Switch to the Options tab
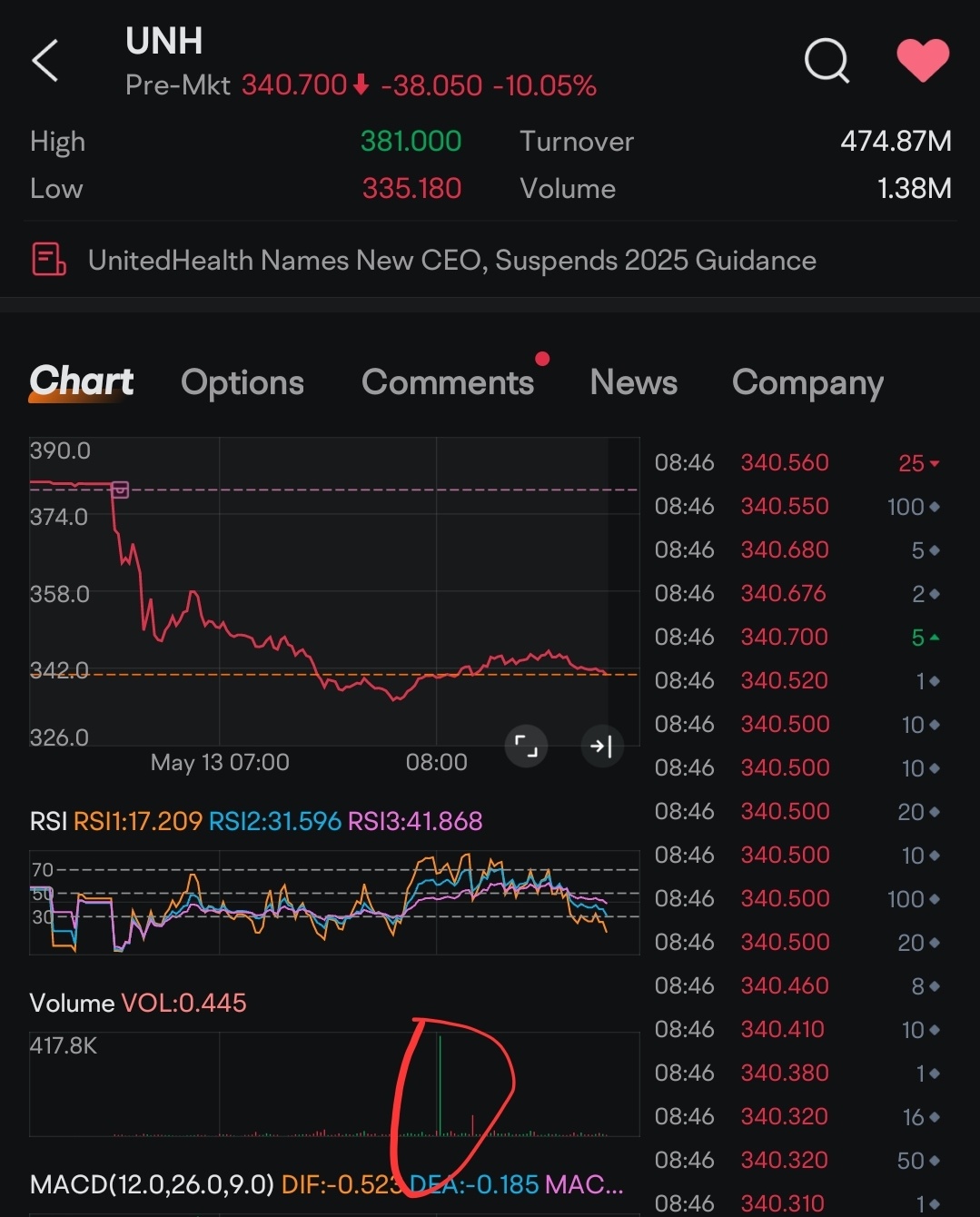This screenshot has height=1217, width=980. [243, 382]
